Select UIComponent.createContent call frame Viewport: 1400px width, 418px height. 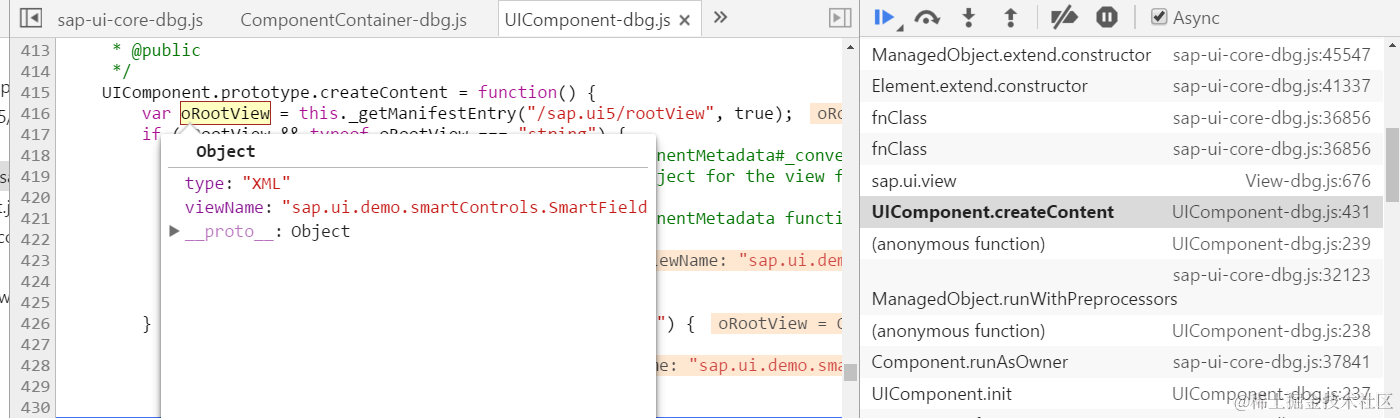click(x=992, y=212)
